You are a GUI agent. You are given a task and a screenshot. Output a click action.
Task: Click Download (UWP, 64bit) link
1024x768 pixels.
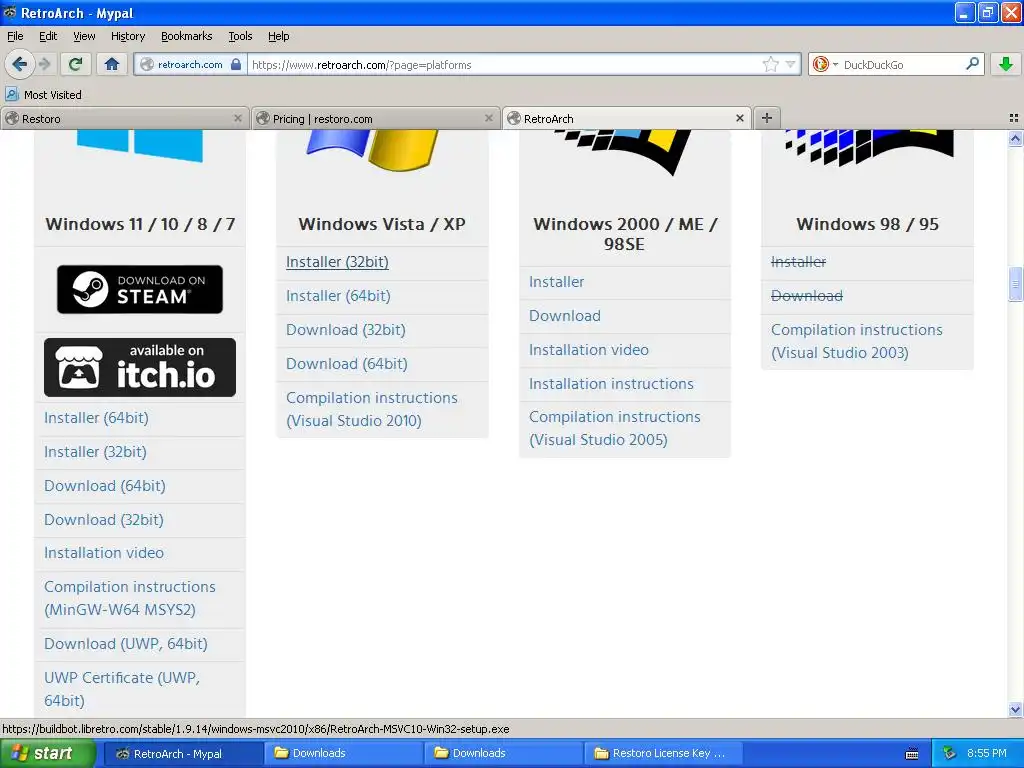click(x=125, y=643)
